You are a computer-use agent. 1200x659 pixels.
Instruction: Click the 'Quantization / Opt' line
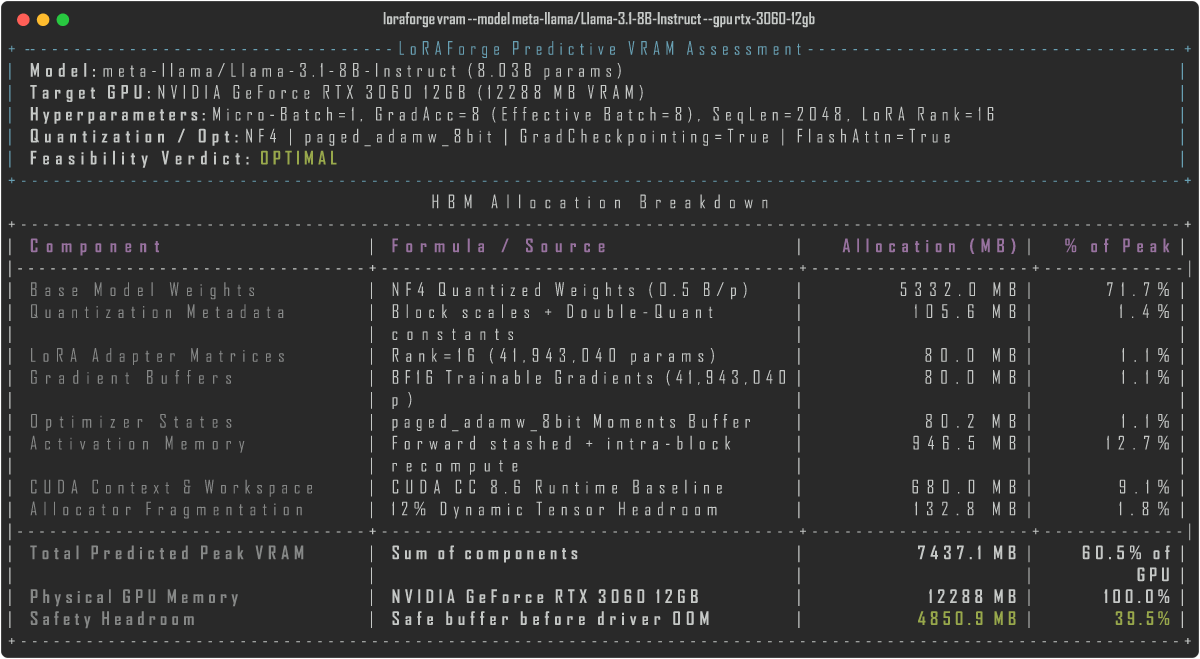tap(490, 137)
